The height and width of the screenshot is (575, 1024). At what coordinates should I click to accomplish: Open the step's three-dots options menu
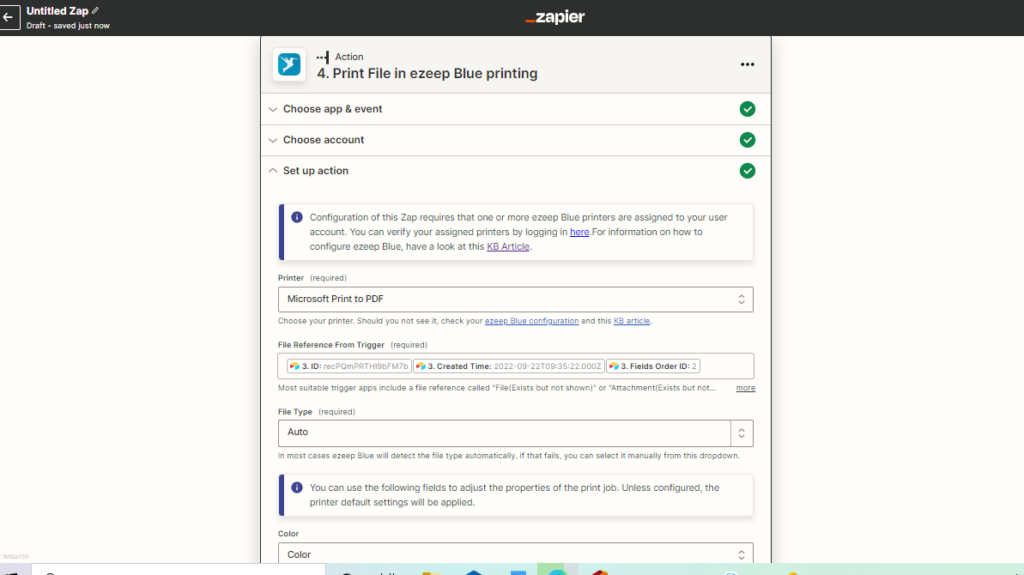(x=747, y=65)
